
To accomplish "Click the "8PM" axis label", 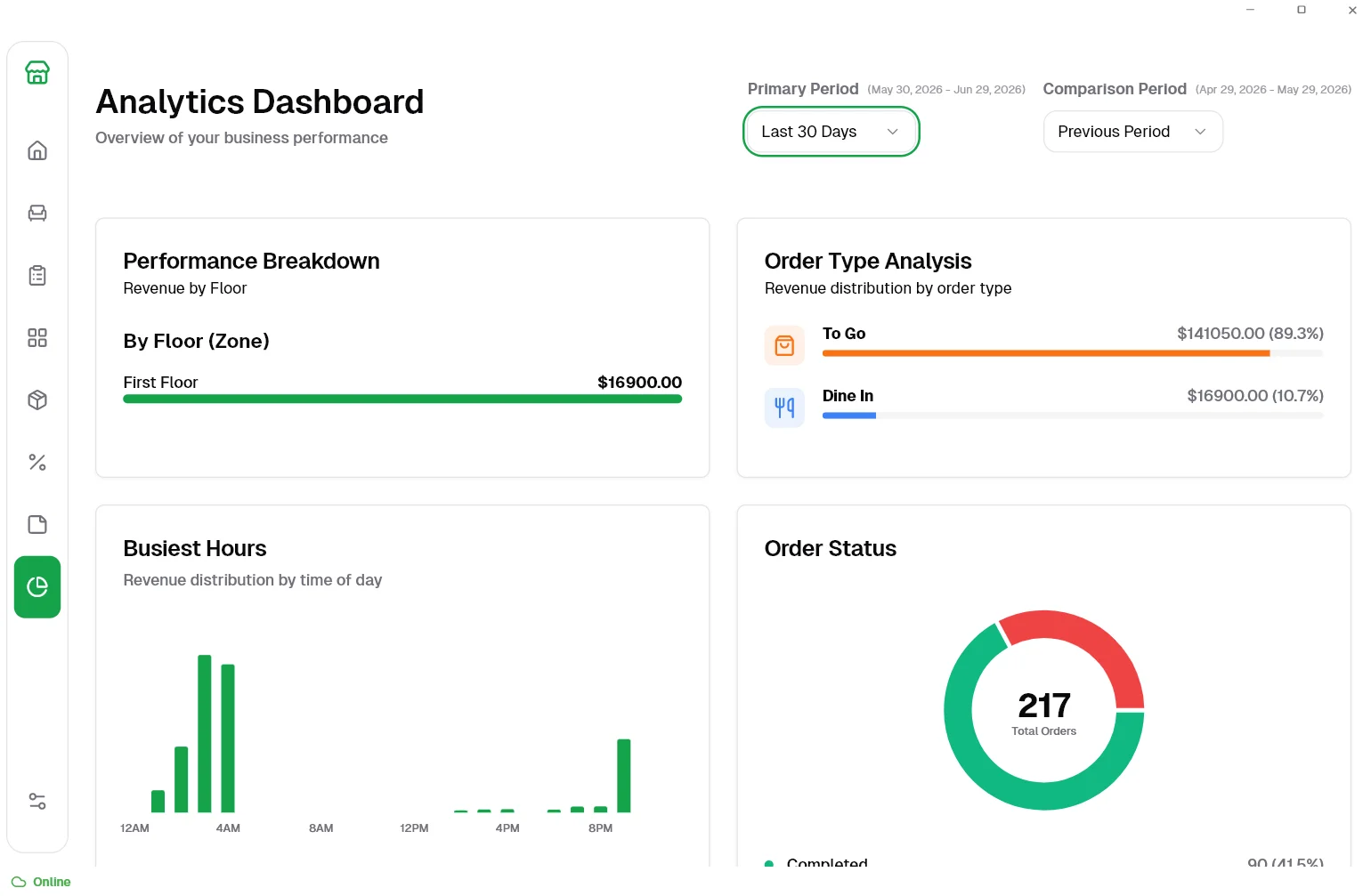I will coord(601,828).
